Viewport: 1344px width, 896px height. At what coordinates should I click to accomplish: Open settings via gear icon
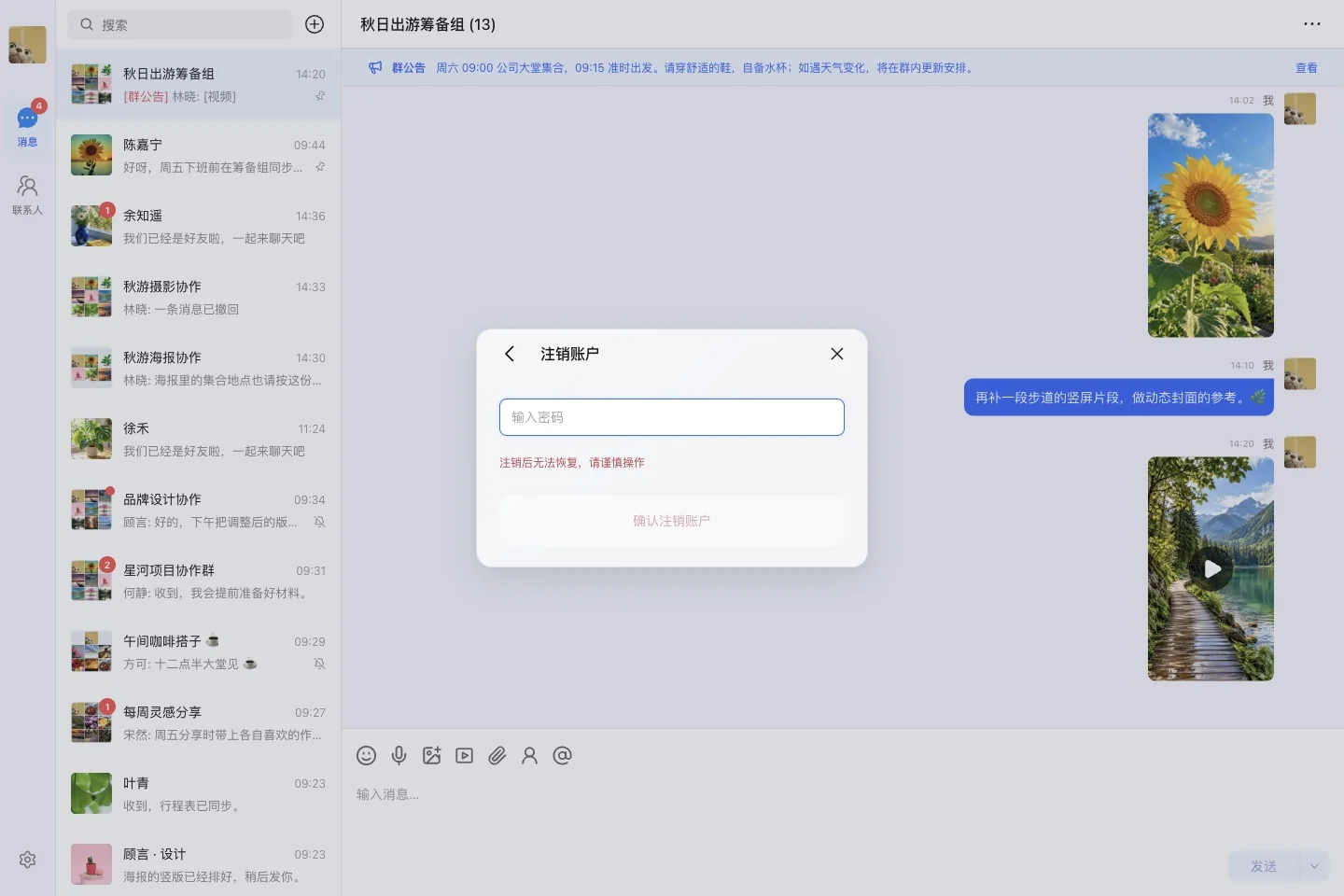(x=27, y=860)
